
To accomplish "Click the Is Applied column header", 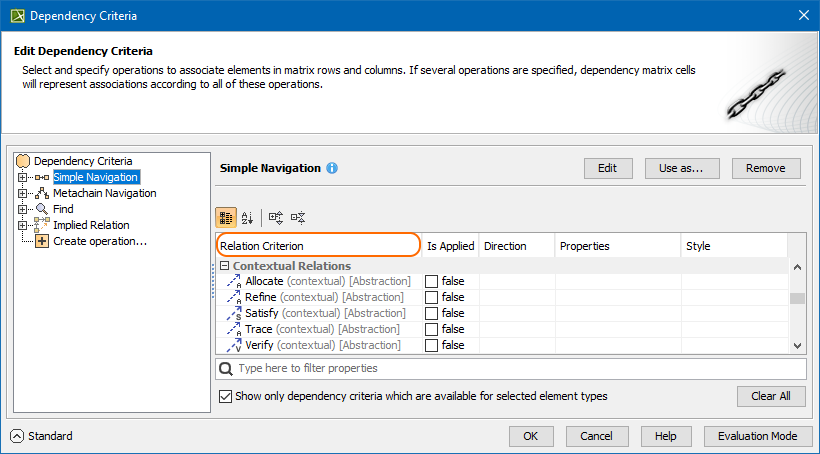I will coord(449,246).
